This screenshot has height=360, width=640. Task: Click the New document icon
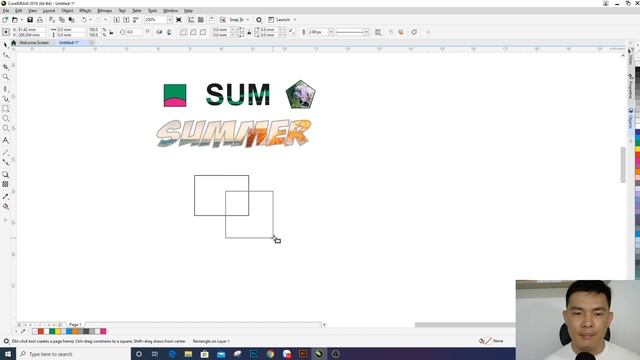pyautogui.click(x=5, y=20)
